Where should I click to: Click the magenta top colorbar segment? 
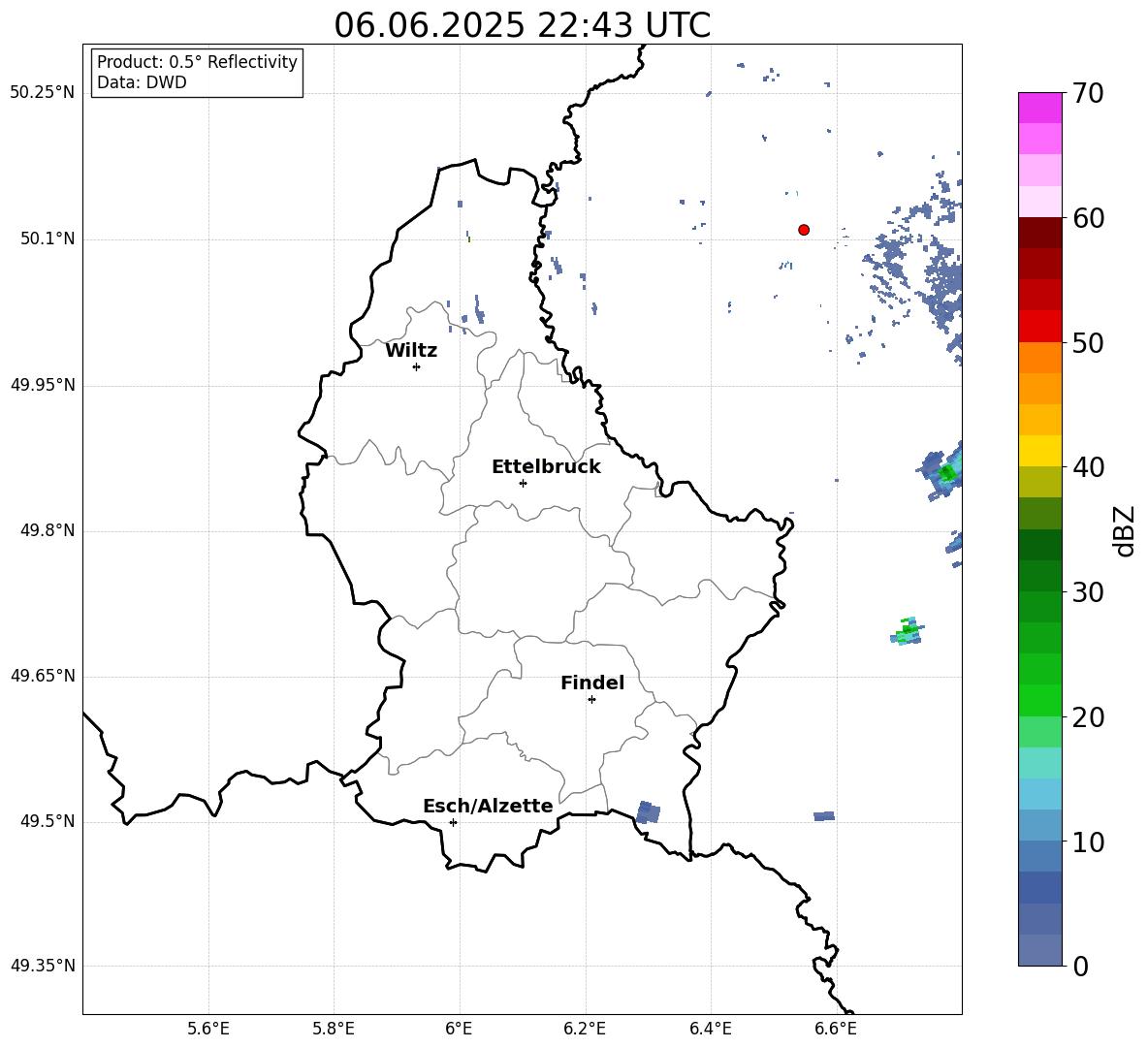pos(1039,108)
